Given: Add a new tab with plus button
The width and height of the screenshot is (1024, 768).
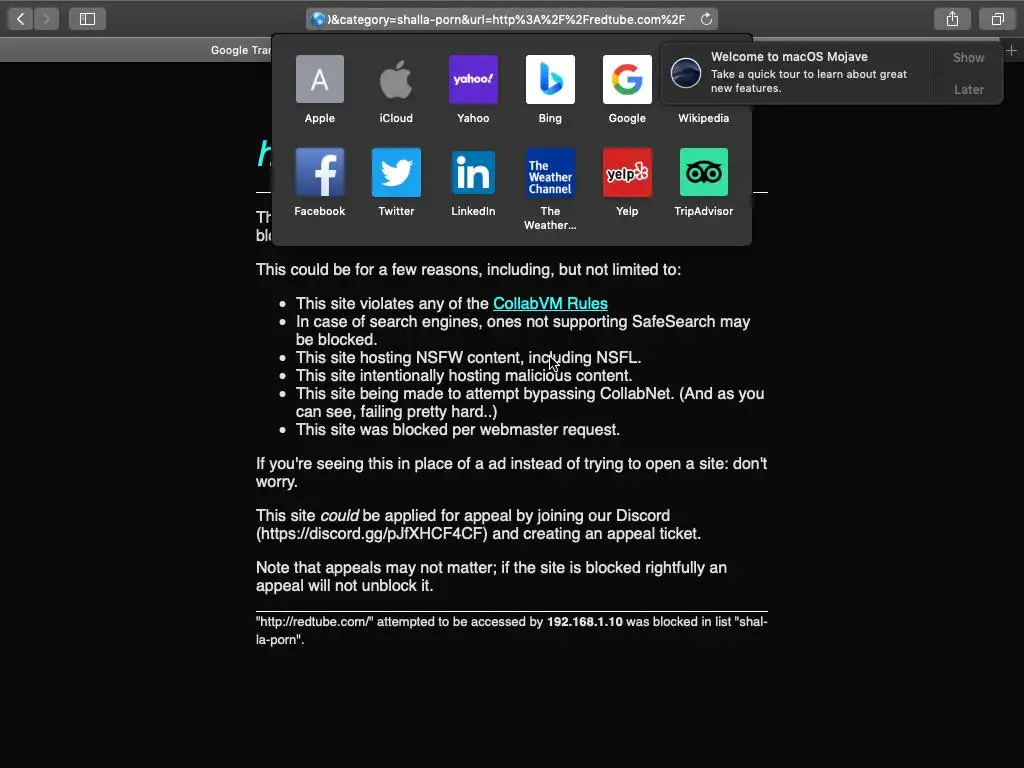Looking at the screenshot, I should (x=1011, y=50).
